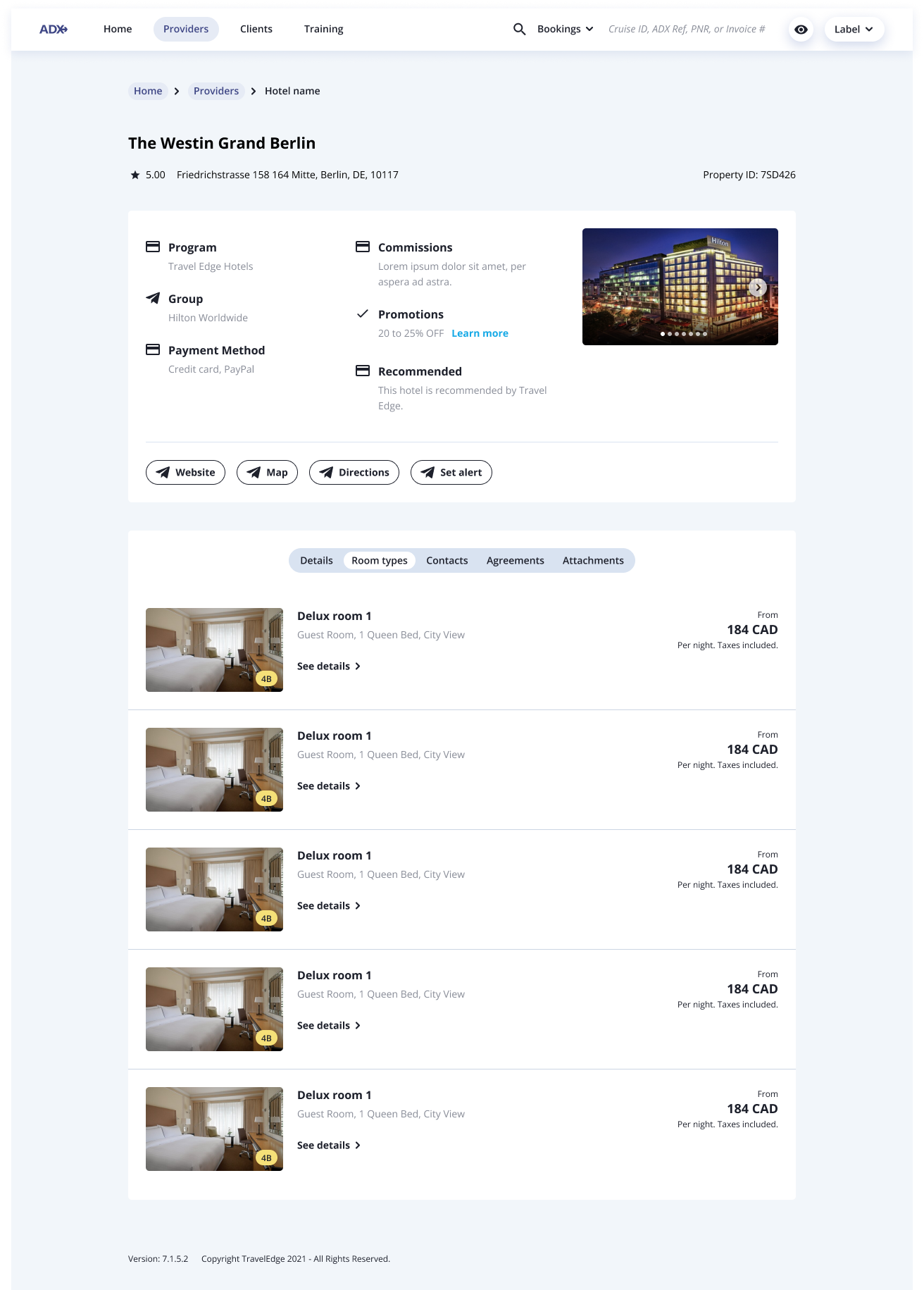Click the Copyright TravelEdge 2021 footer text
924x1290 pixels.
tap(296, 1259)
